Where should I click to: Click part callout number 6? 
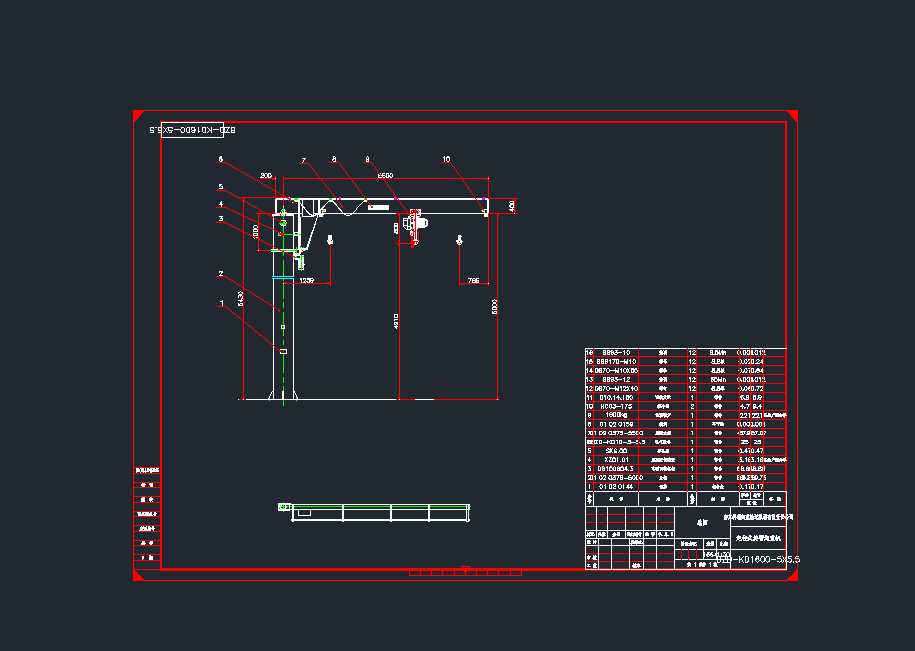point(221,159)
